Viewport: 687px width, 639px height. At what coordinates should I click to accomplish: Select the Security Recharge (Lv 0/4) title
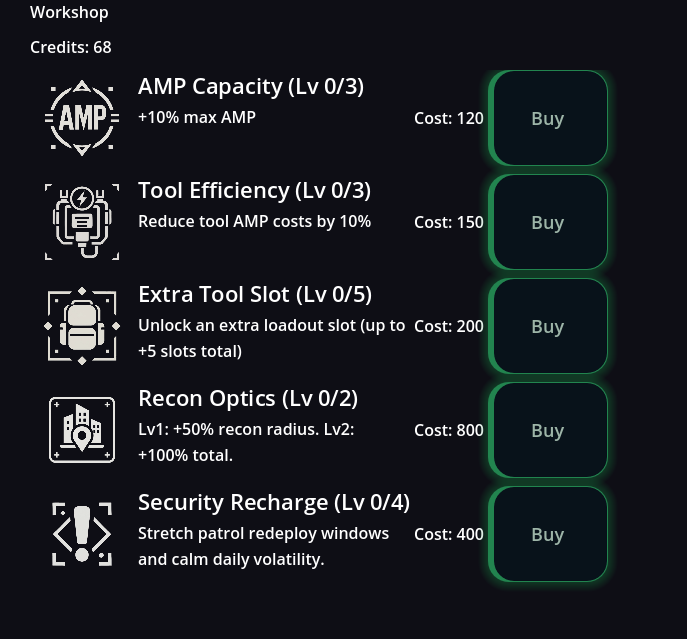coord(274,503)
